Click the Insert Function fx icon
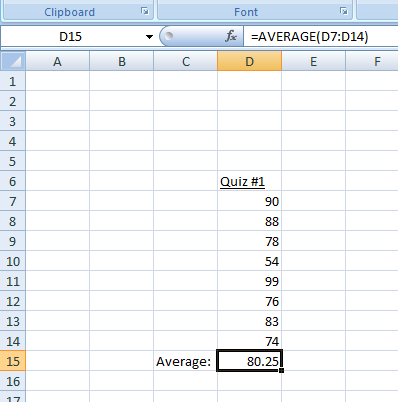The height and width of the screenshot is (402, 398). (x=231, y=36)
